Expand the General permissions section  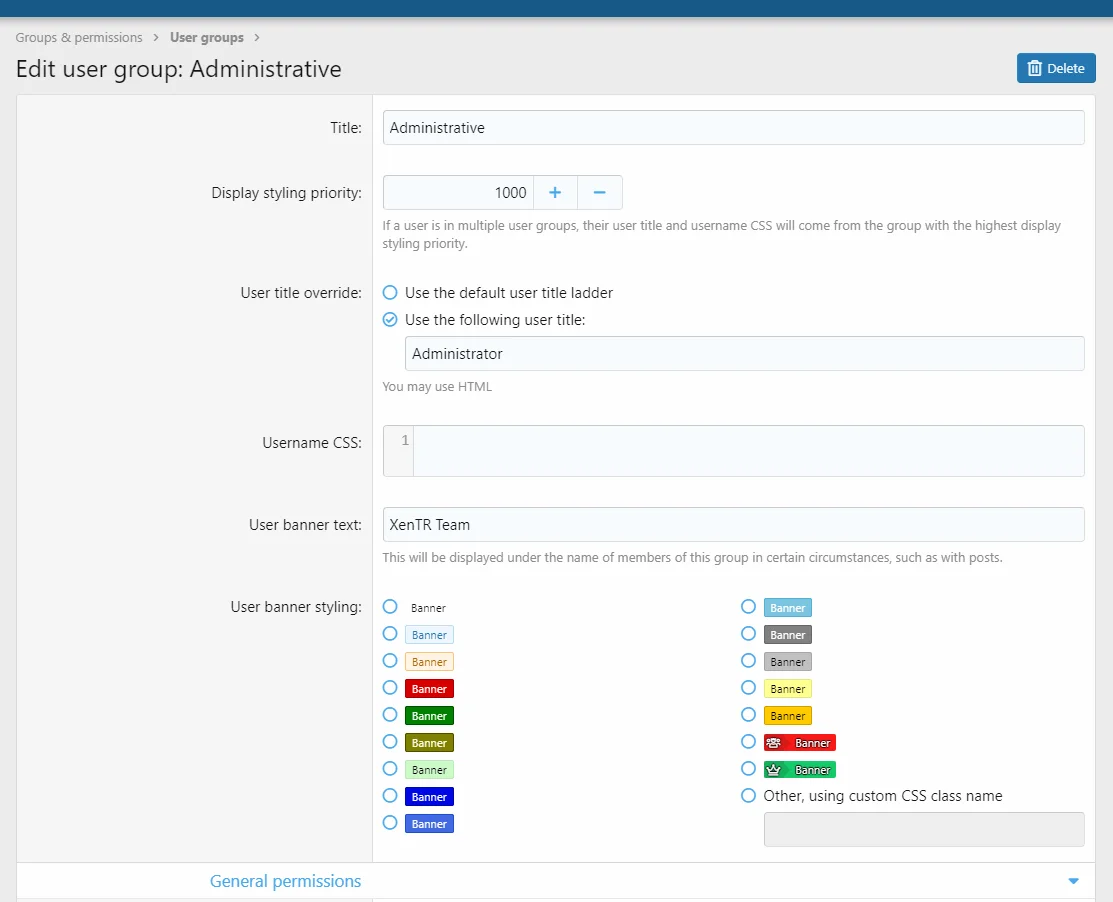(286, 881)
